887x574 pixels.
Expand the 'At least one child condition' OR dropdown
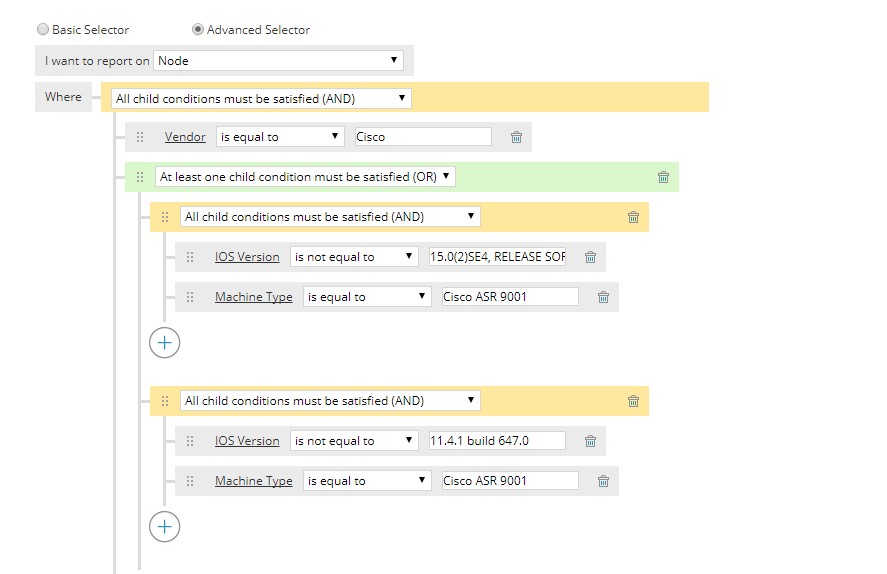coord(306,177)
